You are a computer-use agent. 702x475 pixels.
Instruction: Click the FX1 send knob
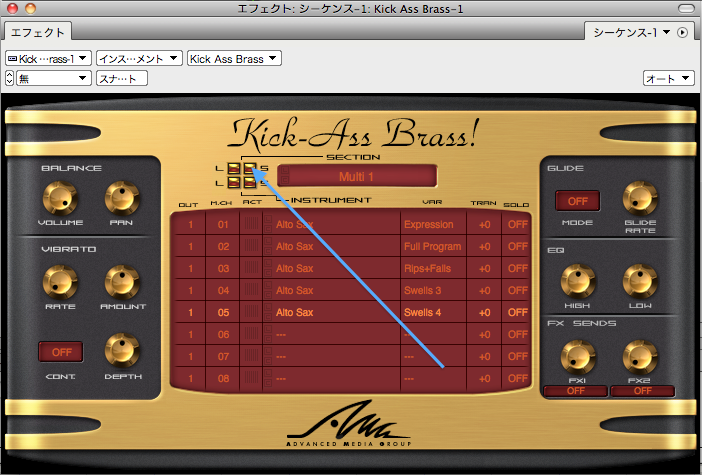578,357
